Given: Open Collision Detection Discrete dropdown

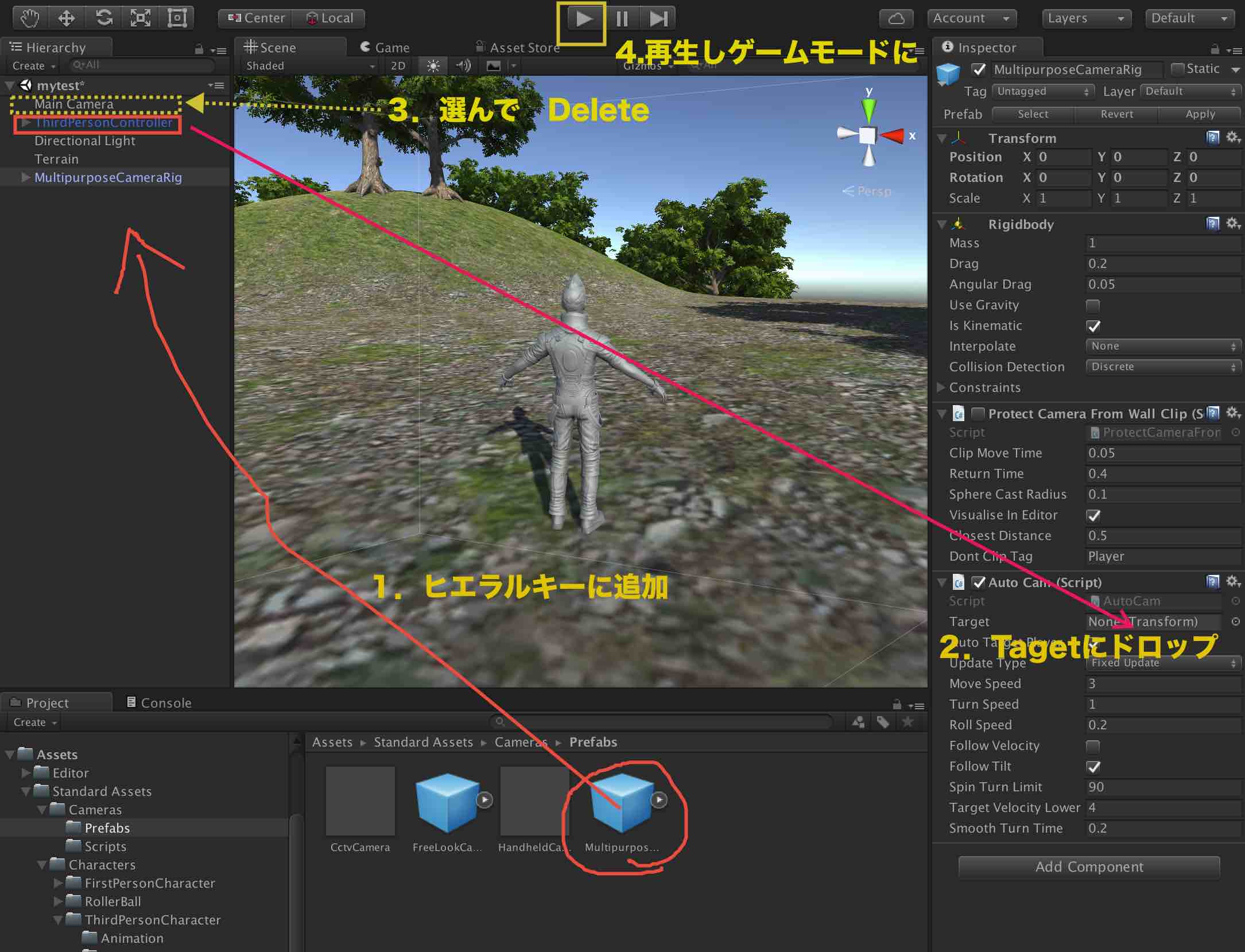Looking at the screenshot, I should coord(1163,367).
